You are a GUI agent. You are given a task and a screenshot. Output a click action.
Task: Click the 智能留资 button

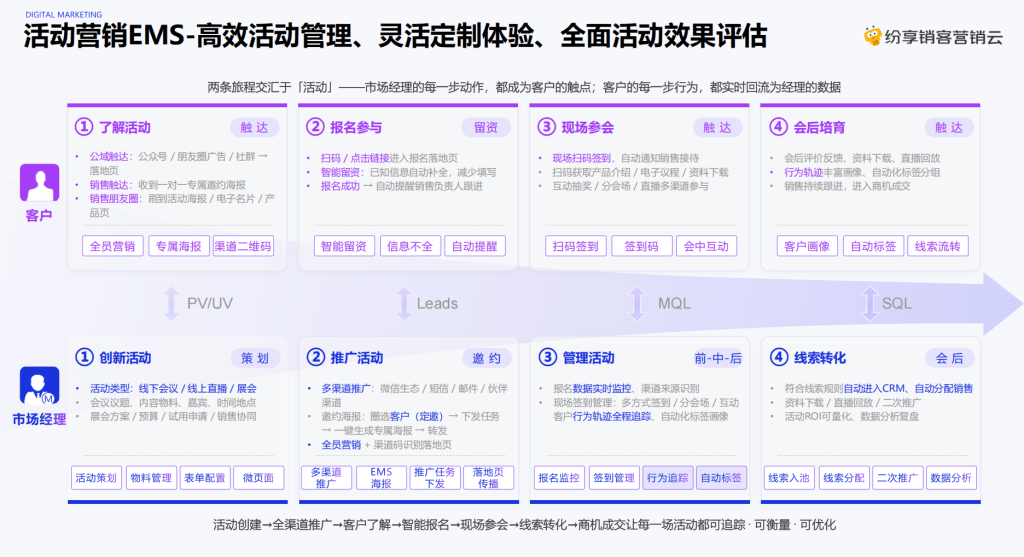click(x=344, y=246)
